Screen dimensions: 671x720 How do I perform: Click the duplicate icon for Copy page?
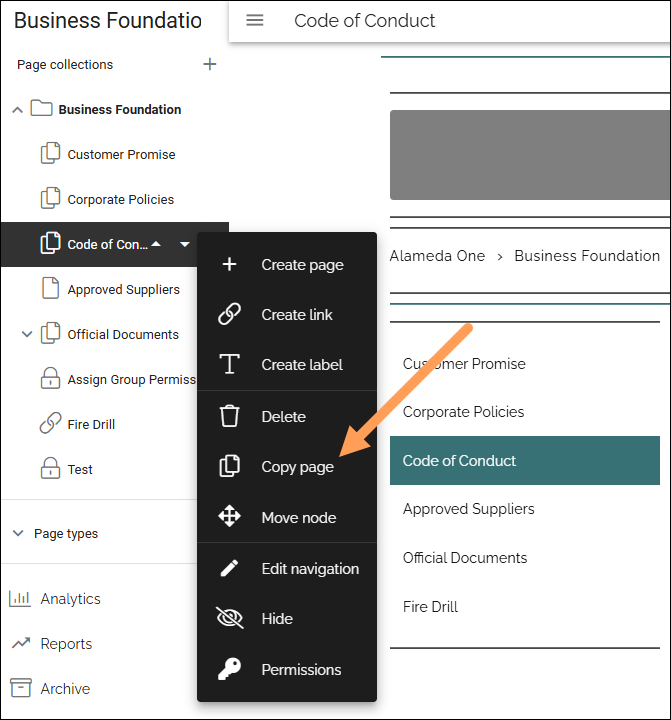tap(229, 466)
